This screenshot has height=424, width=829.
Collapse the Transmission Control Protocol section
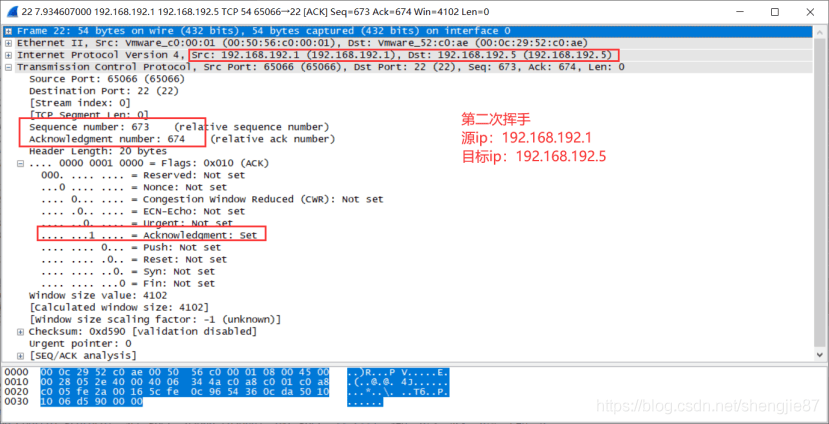tap(9, 67)
